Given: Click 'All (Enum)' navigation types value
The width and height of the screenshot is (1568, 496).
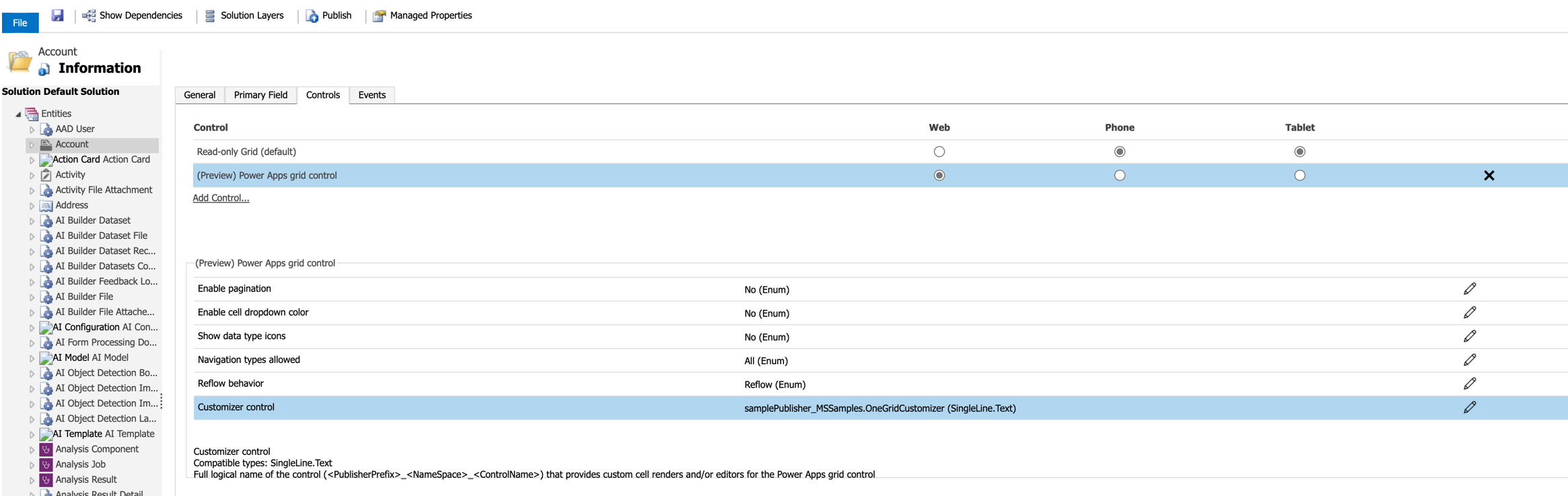Looking at the screenshot, I should click(x=766, y=361).
